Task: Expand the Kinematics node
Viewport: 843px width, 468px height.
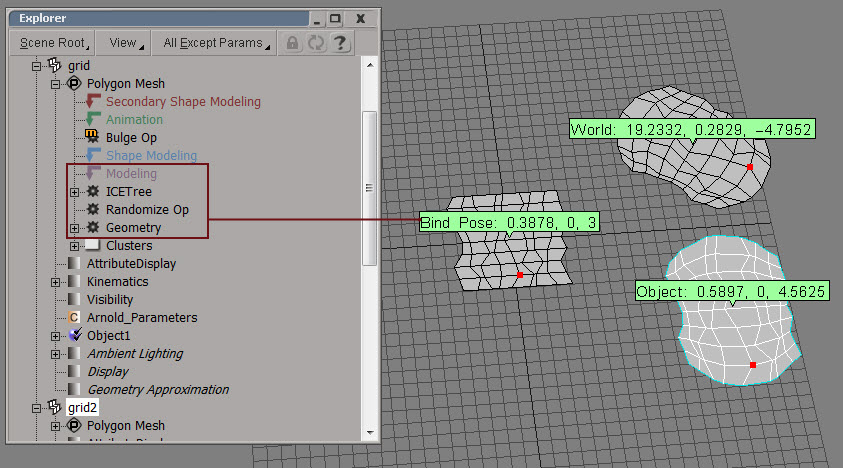Action: (56, 282)
